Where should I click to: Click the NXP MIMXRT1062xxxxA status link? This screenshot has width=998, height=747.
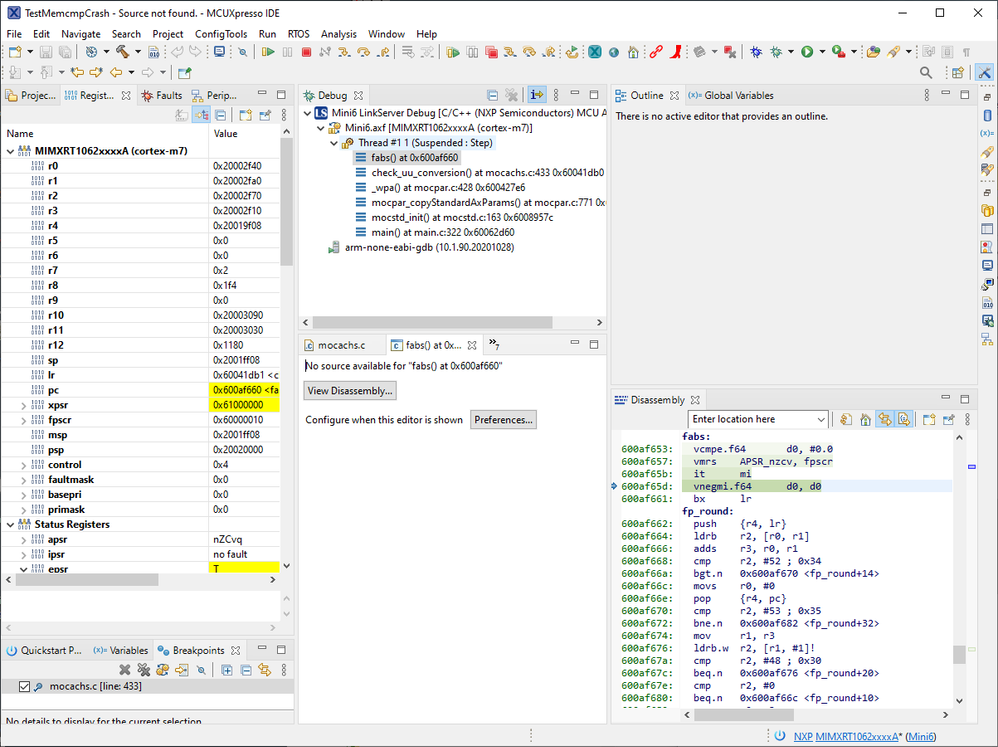click(x=846, y=736)
